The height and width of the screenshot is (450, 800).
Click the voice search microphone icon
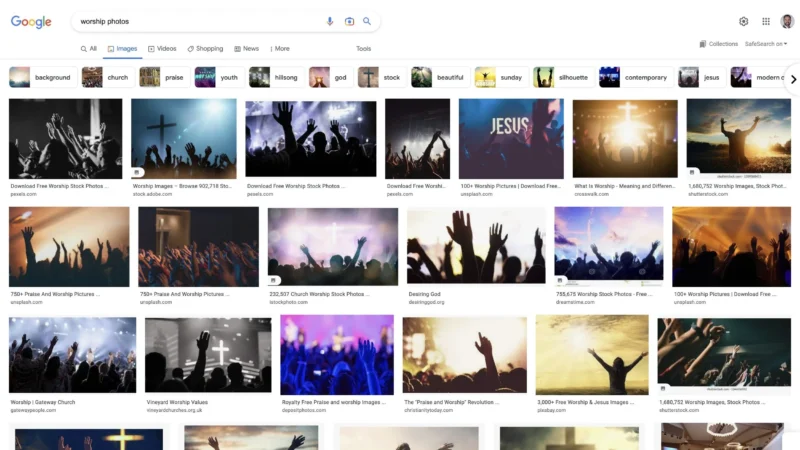[330, 21]
